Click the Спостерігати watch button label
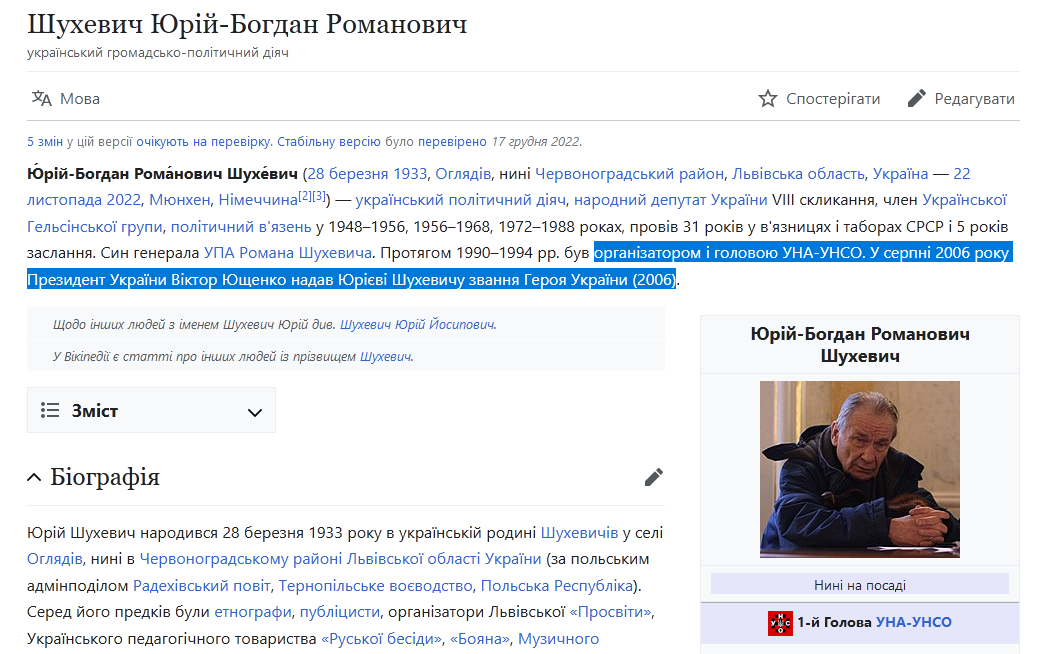 click(833, 99)
